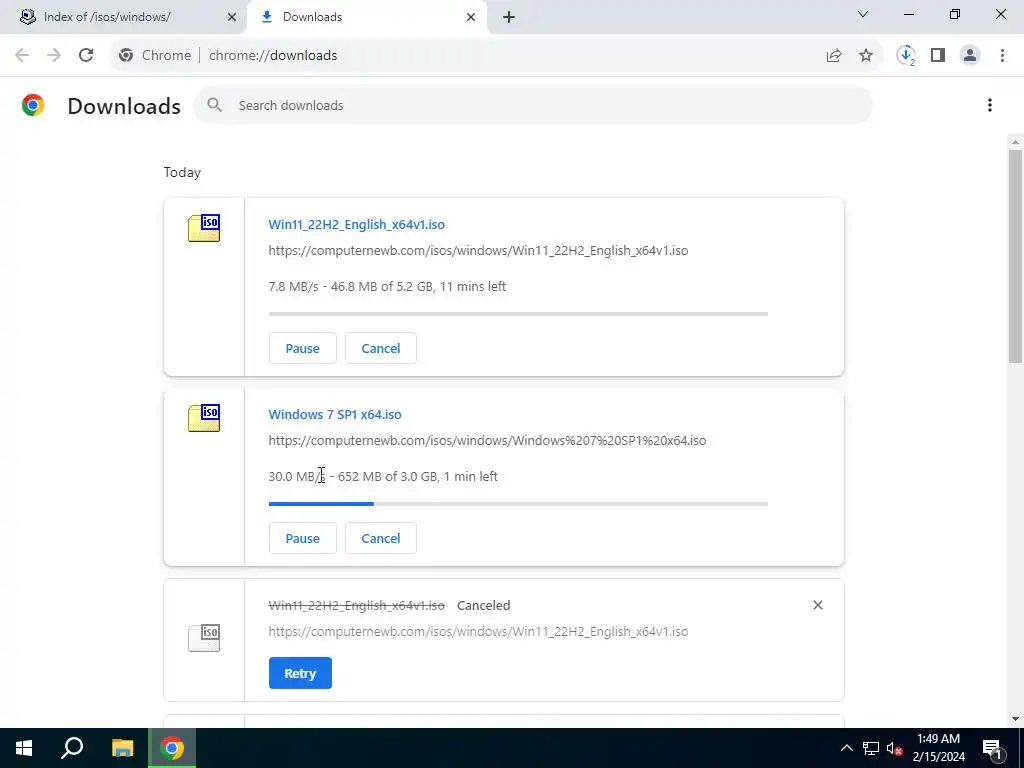Open Windows taskbar search

[x=72, y=748]
